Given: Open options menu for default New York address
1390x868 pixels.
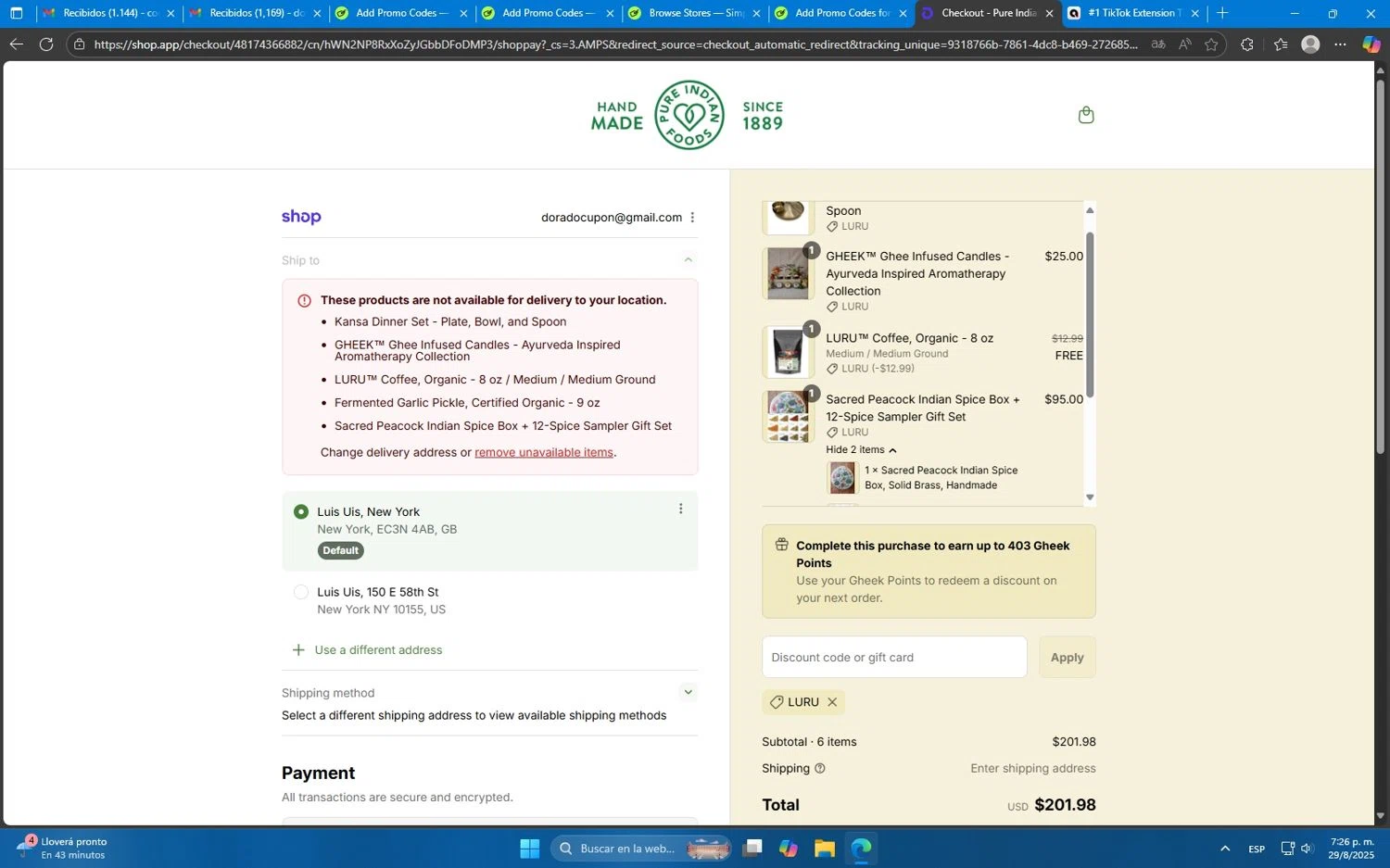Looking at the screenshot, I should click(x=680, y=509).
